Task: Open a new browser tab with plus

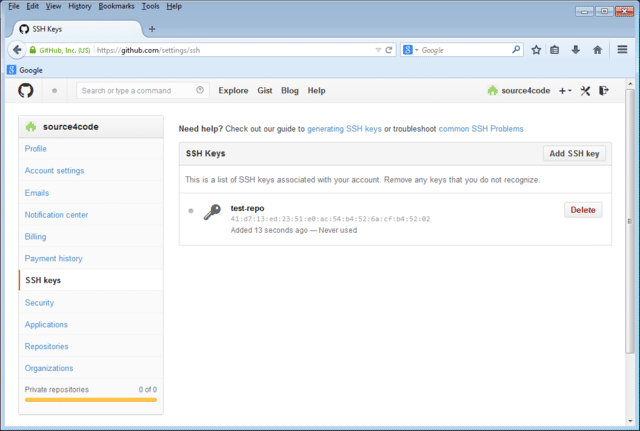Action: coord(152,29)
